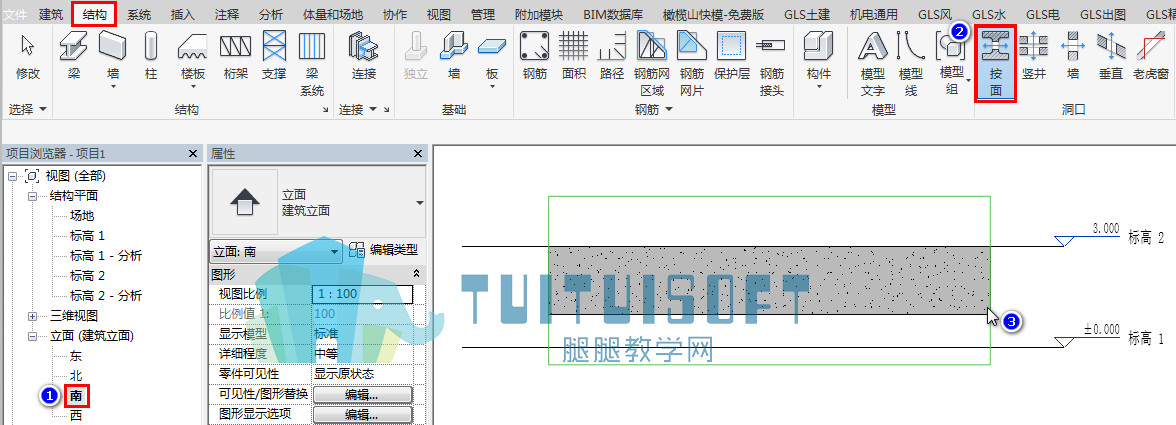Screen dimensions: 1176x425
Task: Open the element type selector dropdown
Action: pos(419,202)
